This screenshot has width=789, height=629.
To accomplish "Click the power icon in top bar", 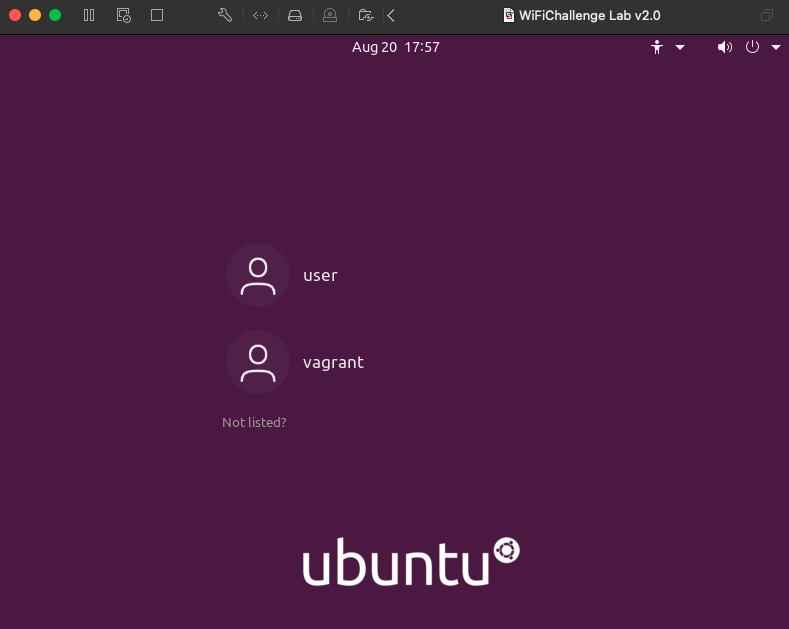I will click(x=752, y=47).
